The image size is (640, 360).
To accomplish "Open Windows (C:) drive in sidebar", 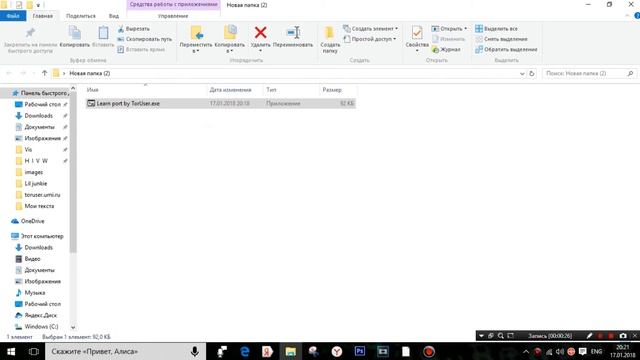I will click(x=41, y=327).
